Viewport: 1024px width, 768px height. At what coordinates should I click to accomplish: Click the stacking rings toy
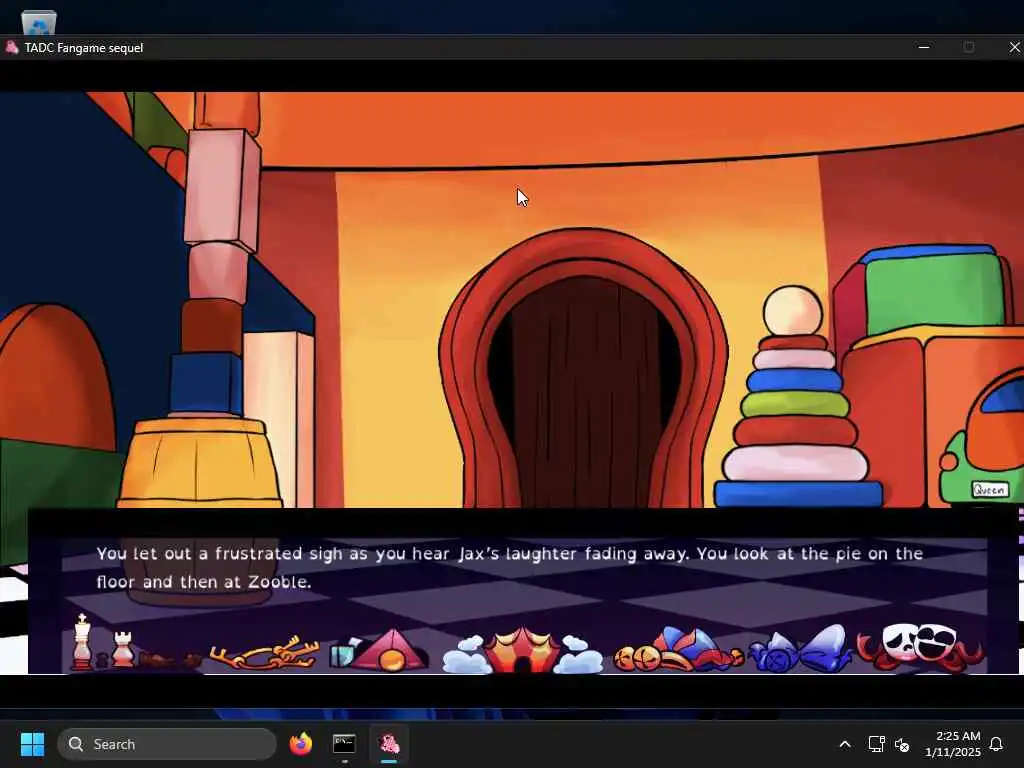click(x=797, y=397)
